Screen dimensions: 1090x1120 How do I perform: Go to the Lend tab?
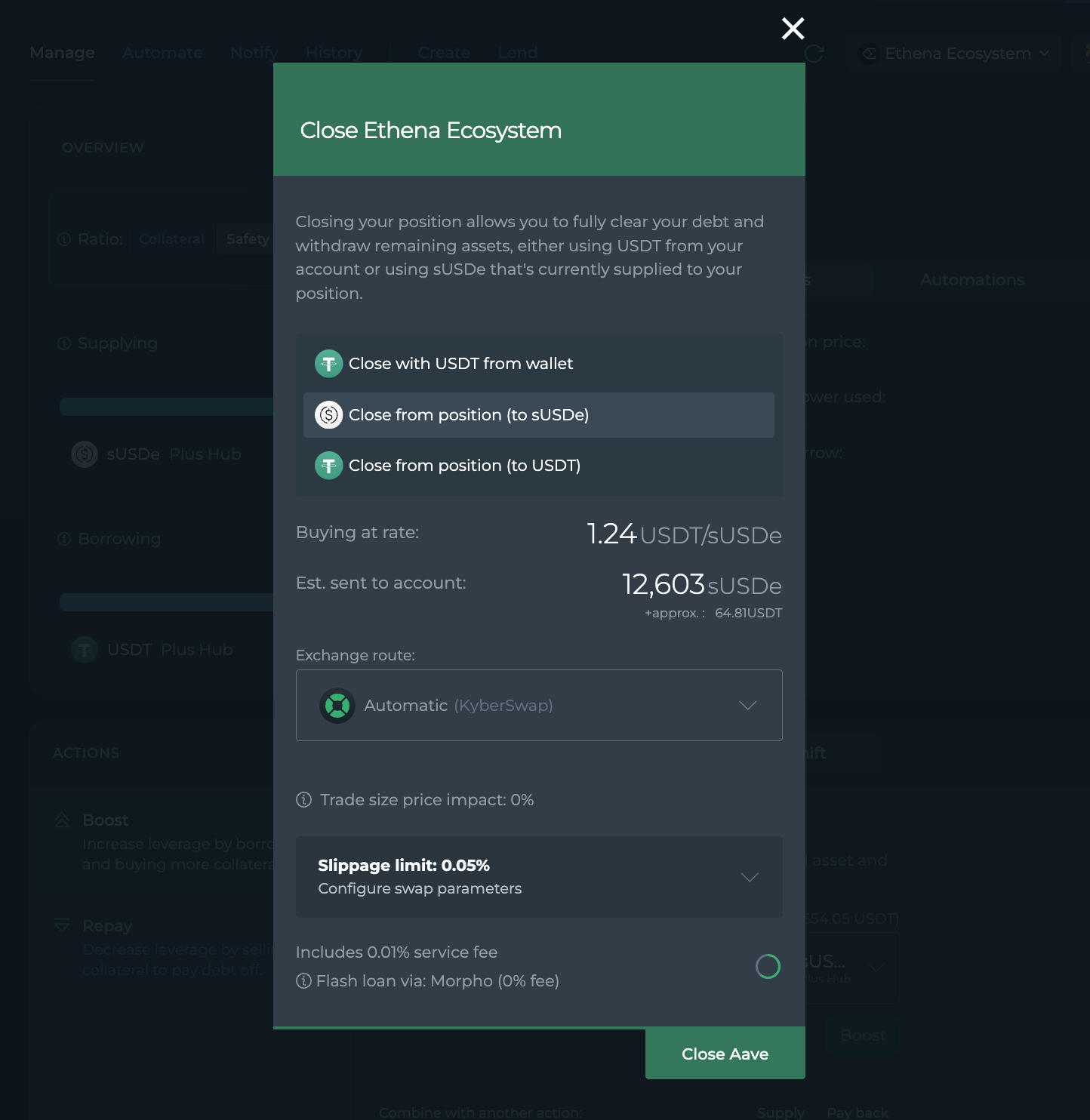518,53
